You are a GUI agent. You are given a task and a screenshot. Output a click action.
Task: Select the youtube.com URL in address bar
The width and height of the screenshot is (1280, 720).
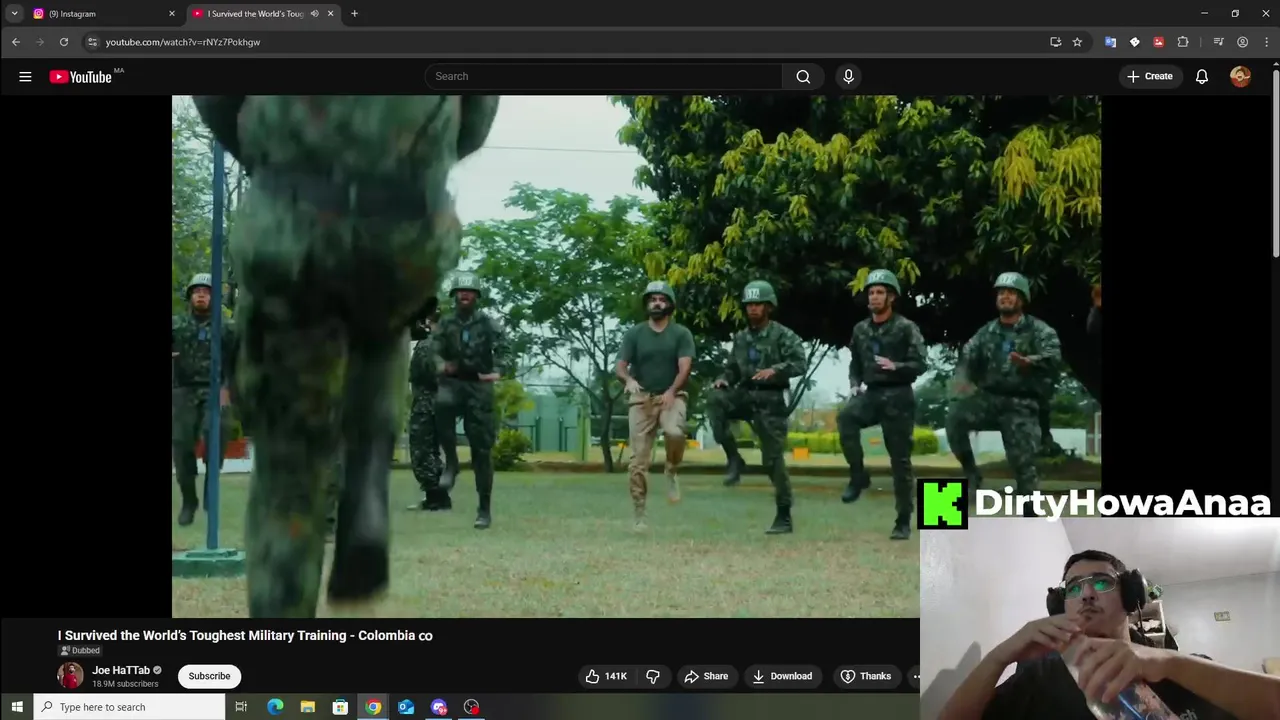pos(183,42)
